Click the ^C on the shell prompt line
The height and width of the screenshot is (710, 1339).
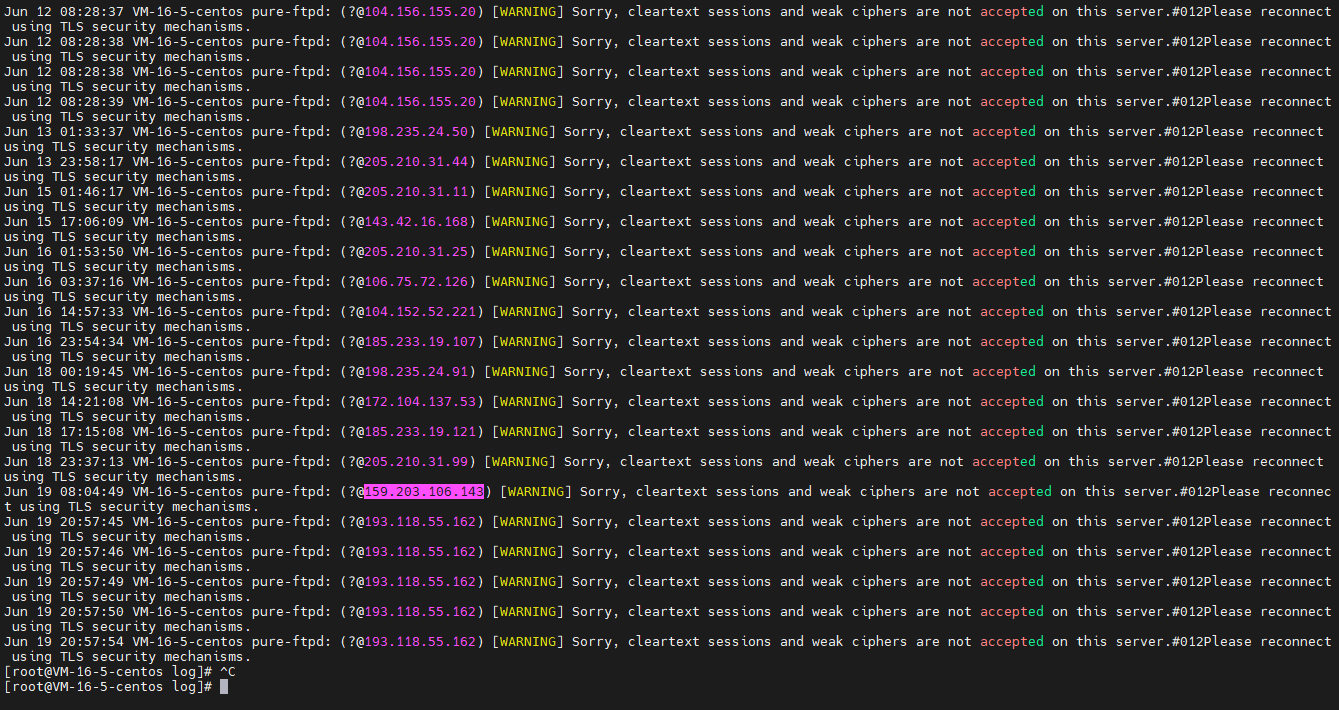(228, 672)
